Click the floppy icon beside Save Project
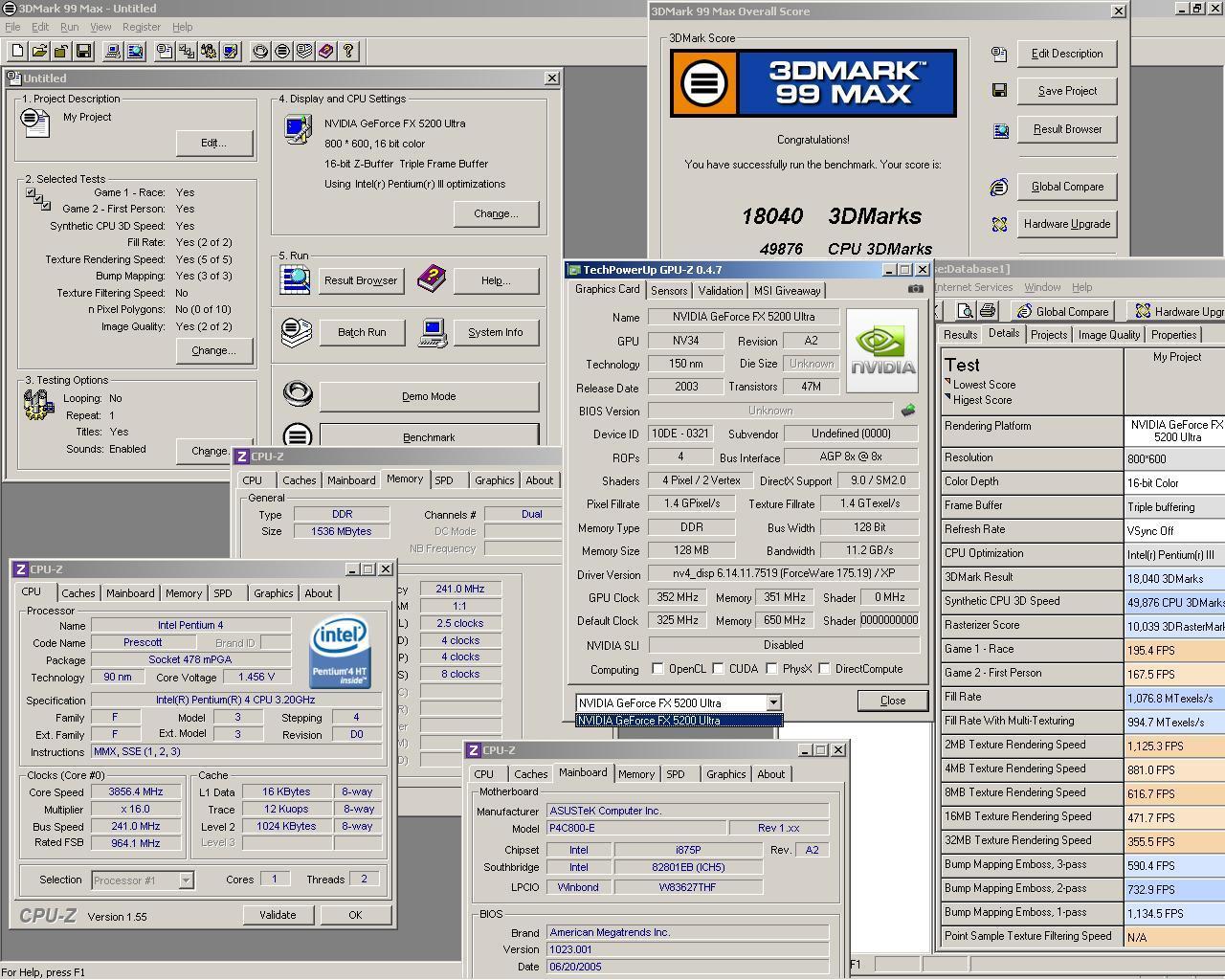The width and height of the screenshot is (1225, 980). click(999, 91)
